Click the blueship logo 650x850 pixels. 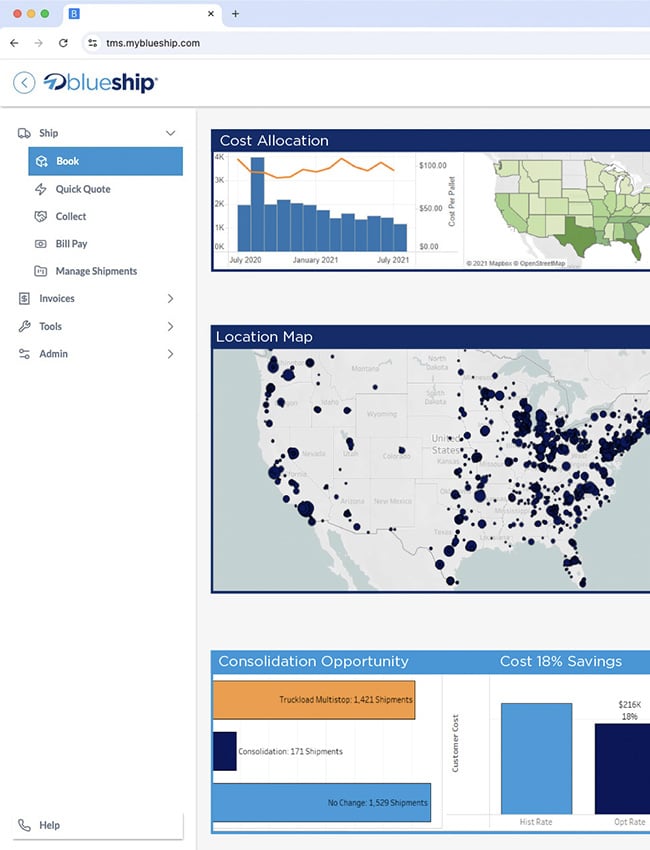click(100, 83)
